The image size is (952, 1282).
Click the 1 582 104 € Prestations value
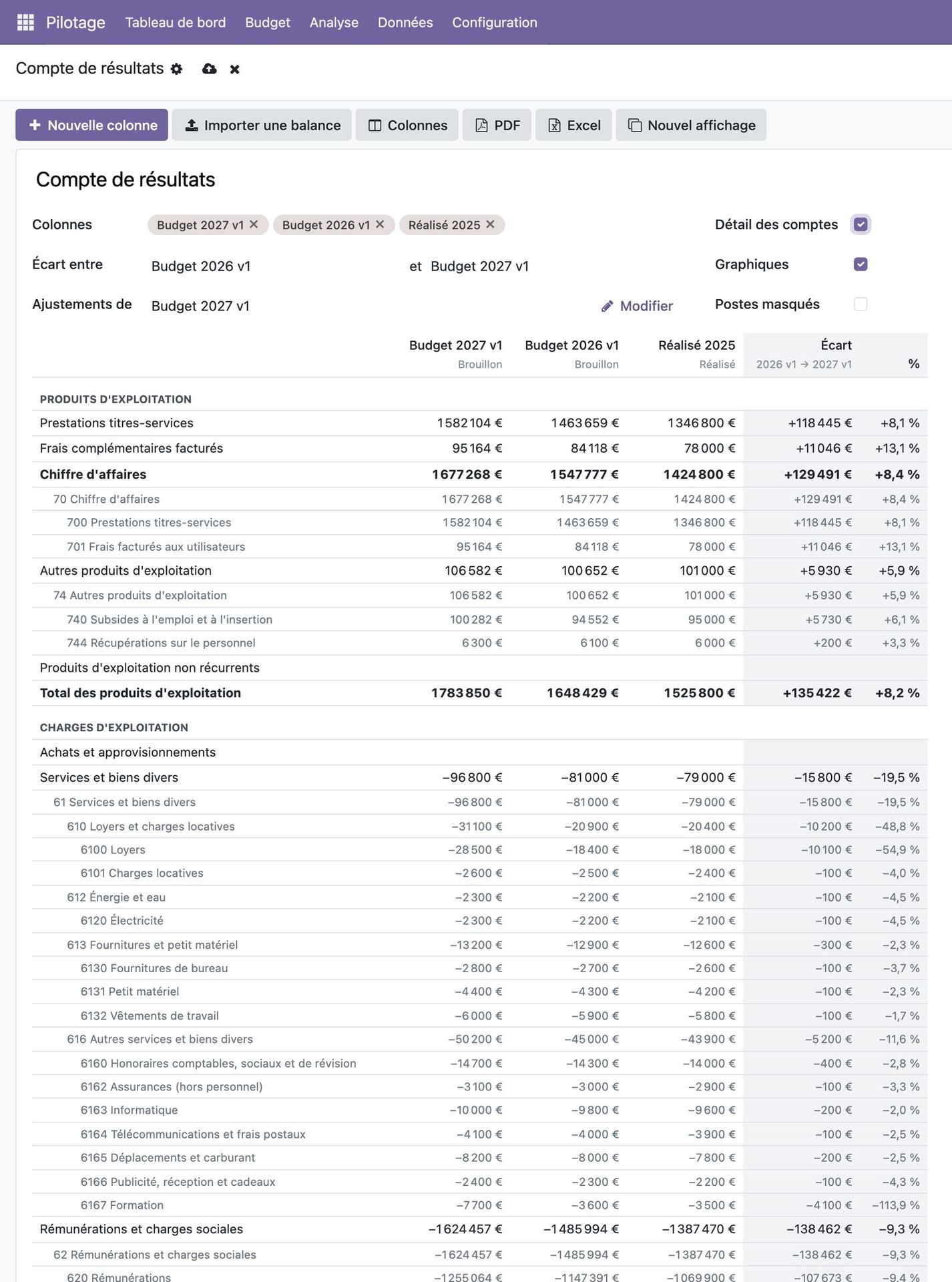click(469, 423)
